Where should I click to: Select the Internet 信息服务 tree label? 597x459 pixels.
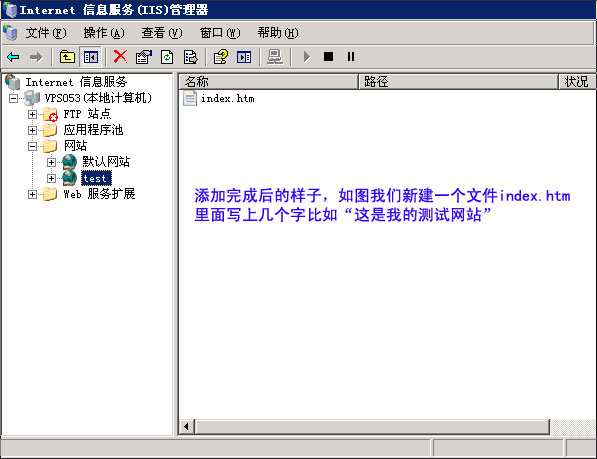(x=76, y=82)
